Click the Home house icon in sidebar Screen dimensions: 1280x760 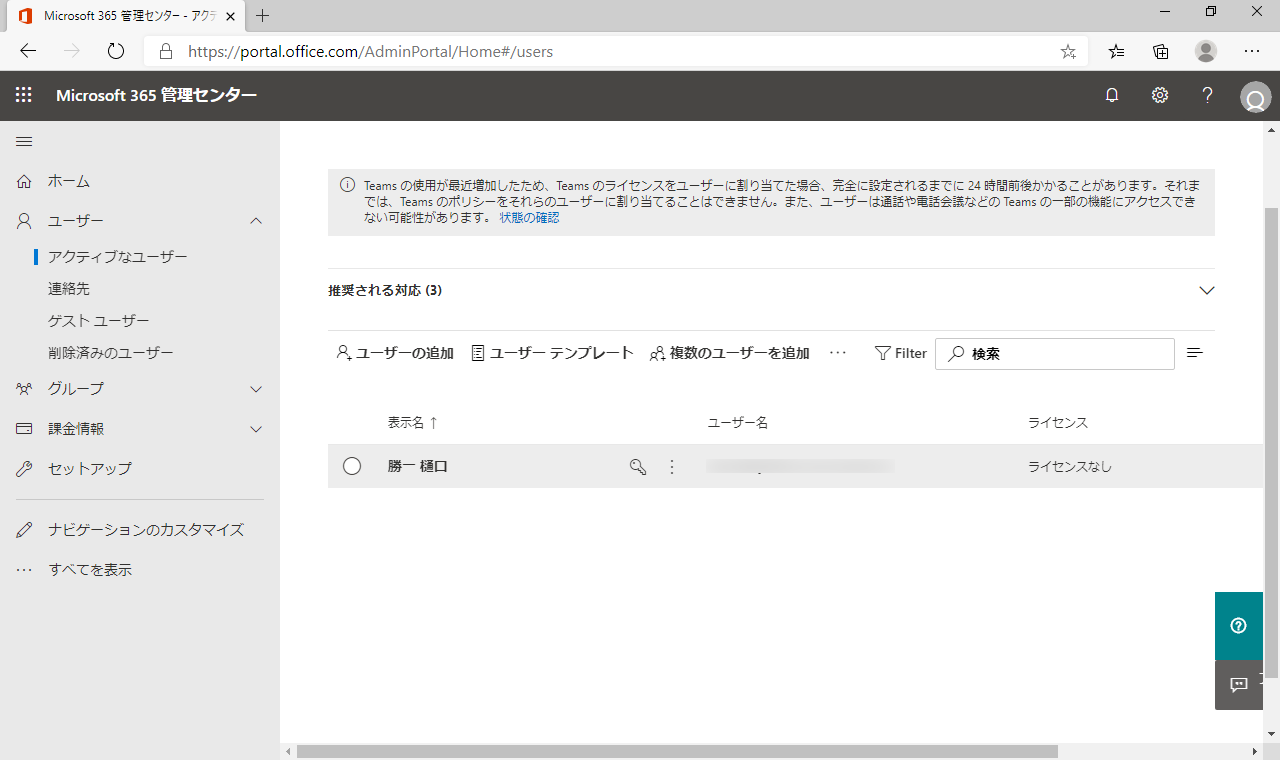tap(25, 181)
